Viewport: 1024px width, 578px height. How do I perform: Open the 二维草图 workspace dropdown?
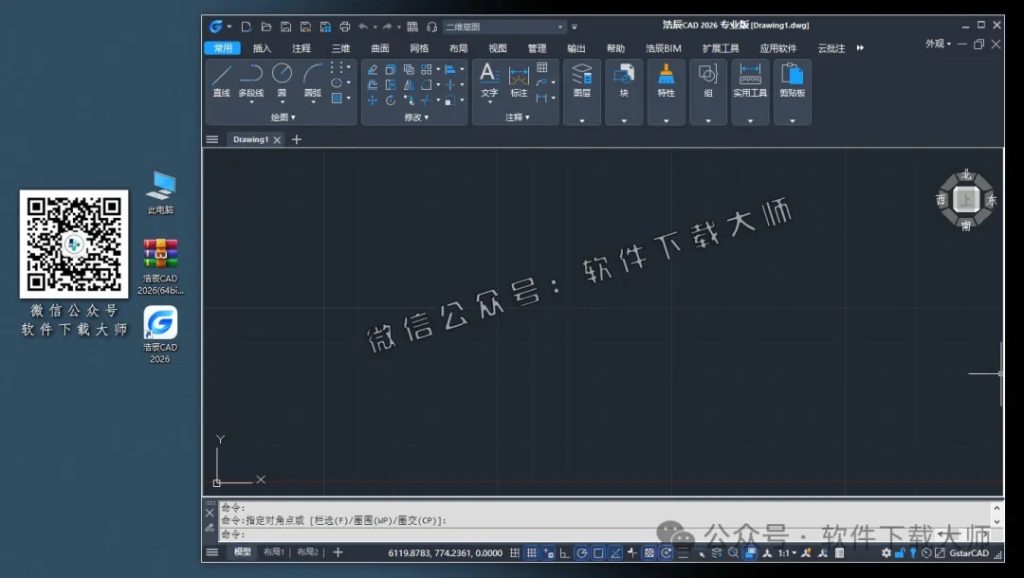tap(560, 26)
